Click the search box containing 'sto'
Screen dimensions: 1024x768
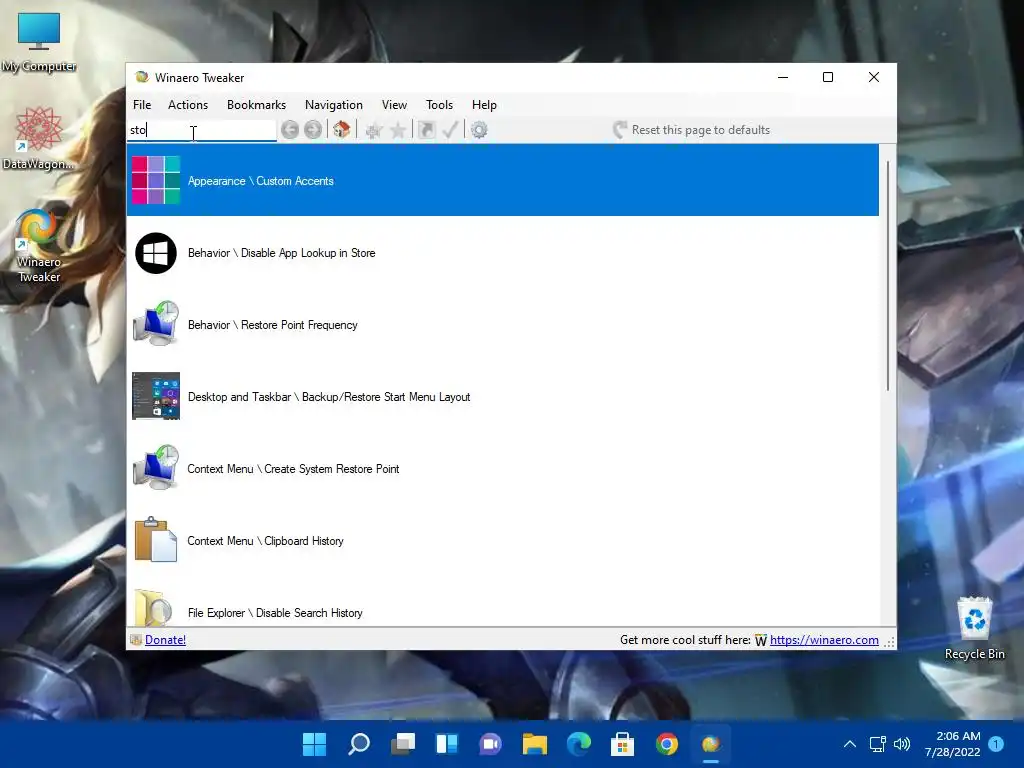[x=202, y=130]
